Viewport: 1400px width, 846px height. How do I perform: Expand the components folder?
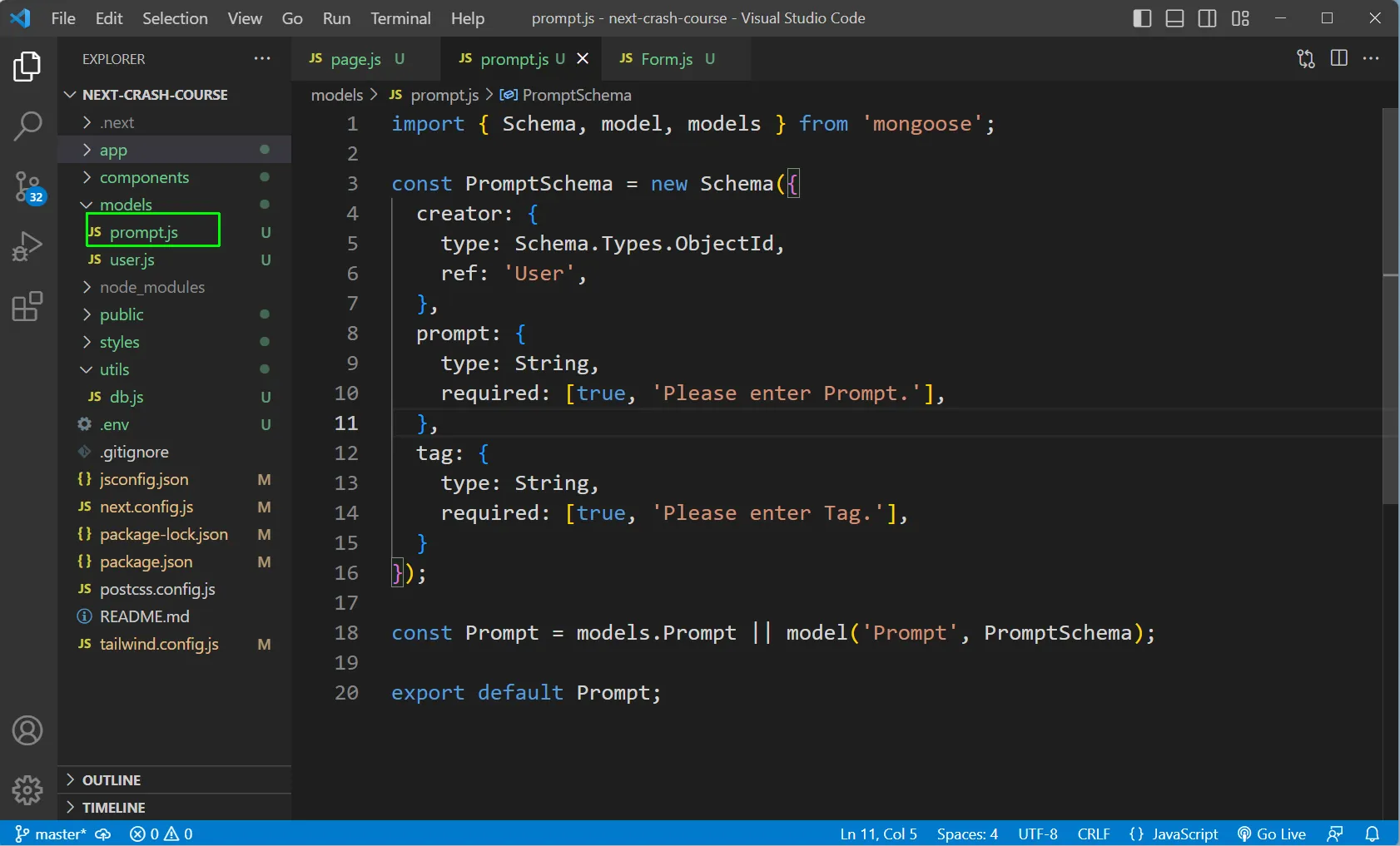175,177
